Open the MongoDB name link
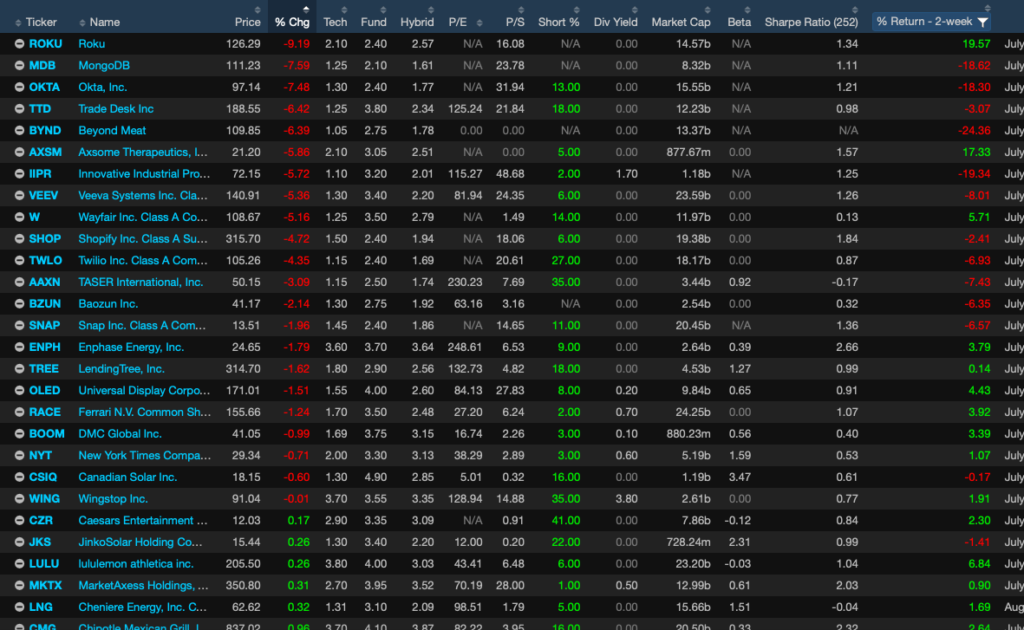The height and width of the screenshot is (630, 1024). (x=104, y=65)
